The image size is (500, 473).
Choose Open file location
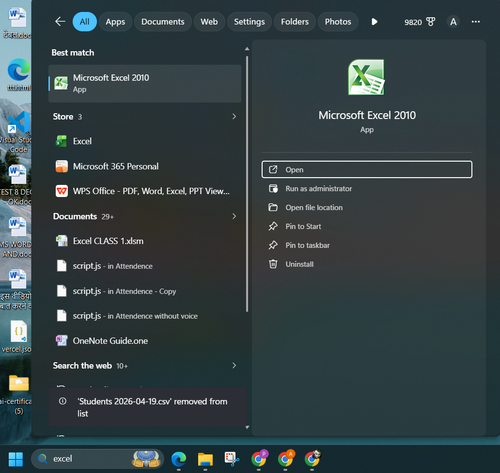pos(367,207)
